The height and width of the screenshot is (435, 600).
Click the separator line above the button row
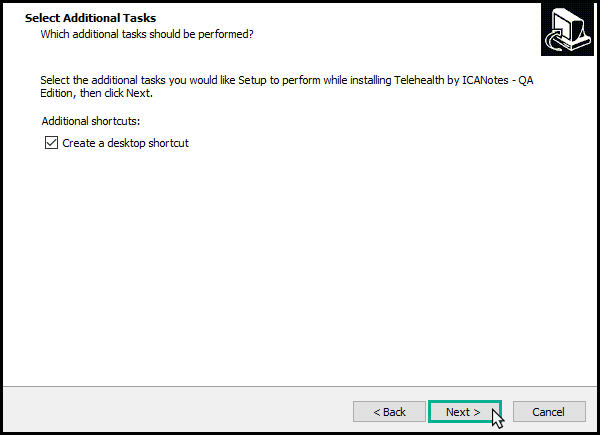pos(300,386)
